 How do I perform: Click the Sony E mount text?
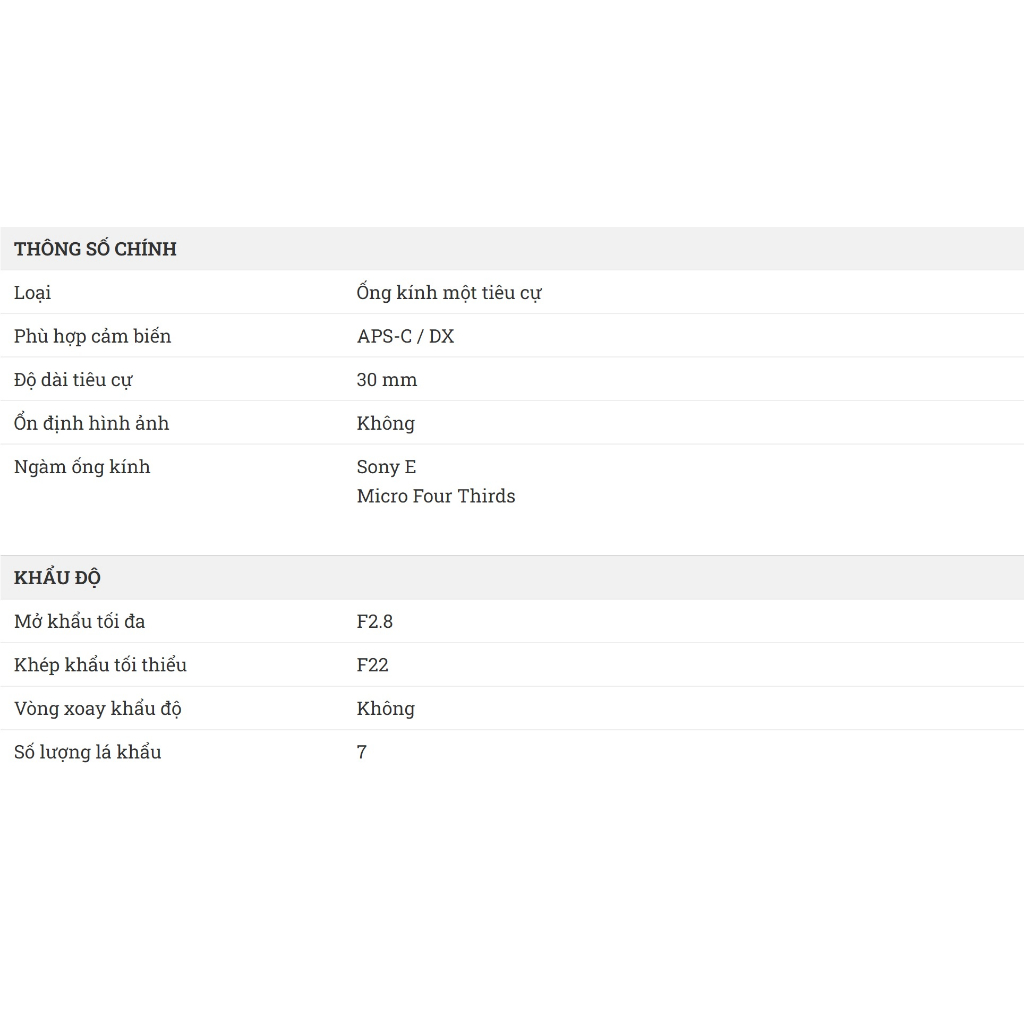pos(386,467)
